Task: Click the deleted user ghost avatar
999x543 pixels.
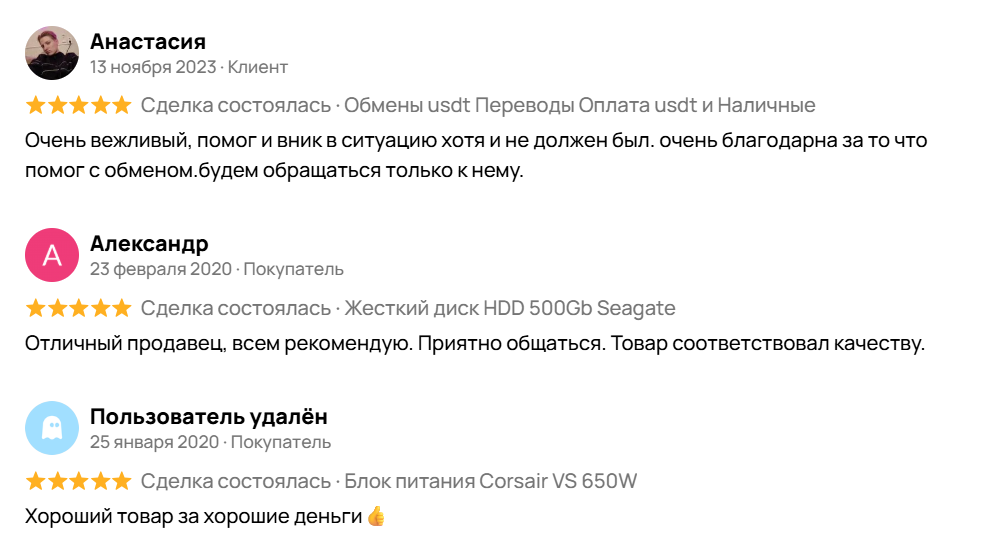Action: click(x=52, y=428)
